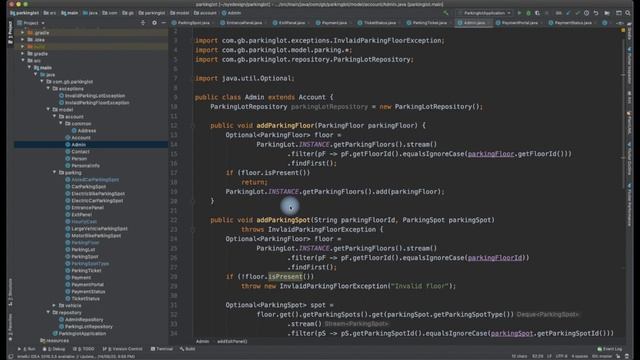Collapse the exceptions package arrow
640x360 pixels.
point(48,89)
